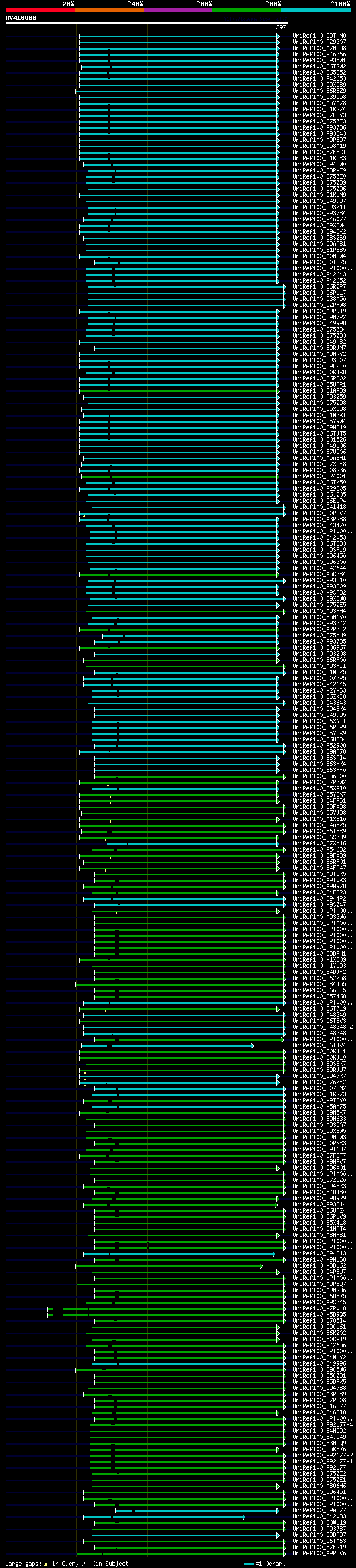
Task: Open label UniRef100_Q39558
Action: [x=319, y=97]
